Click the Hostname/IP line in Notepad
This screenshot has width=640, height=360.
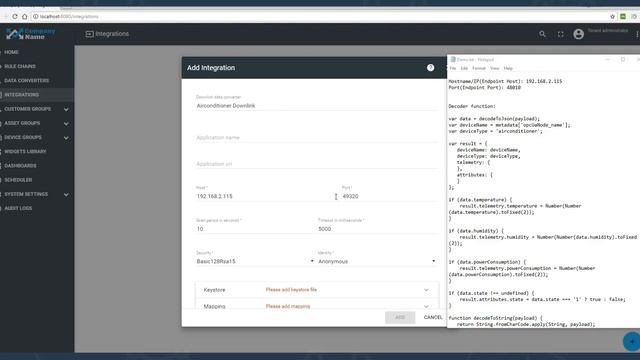tap(505, 81)
